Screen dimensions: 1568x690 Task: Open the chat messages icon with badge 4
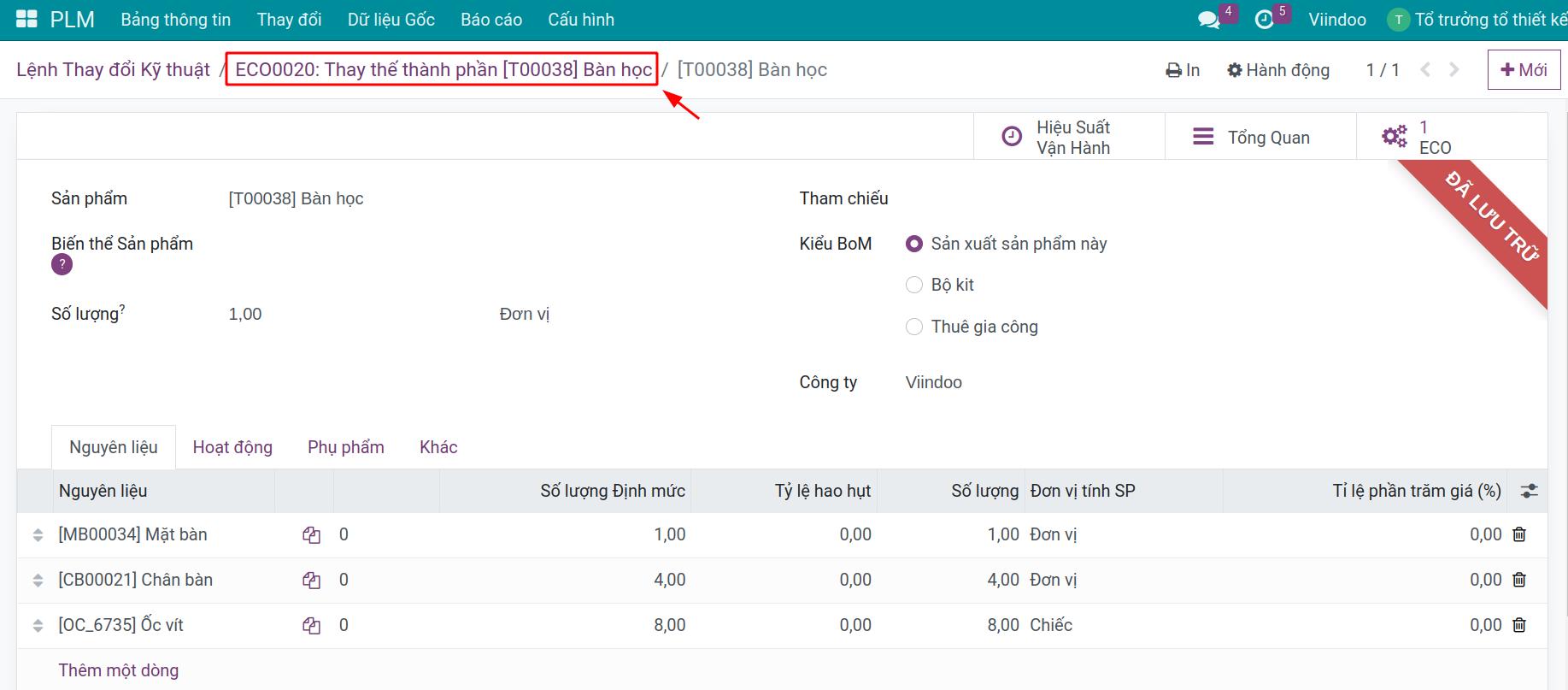click(1209, 20)
